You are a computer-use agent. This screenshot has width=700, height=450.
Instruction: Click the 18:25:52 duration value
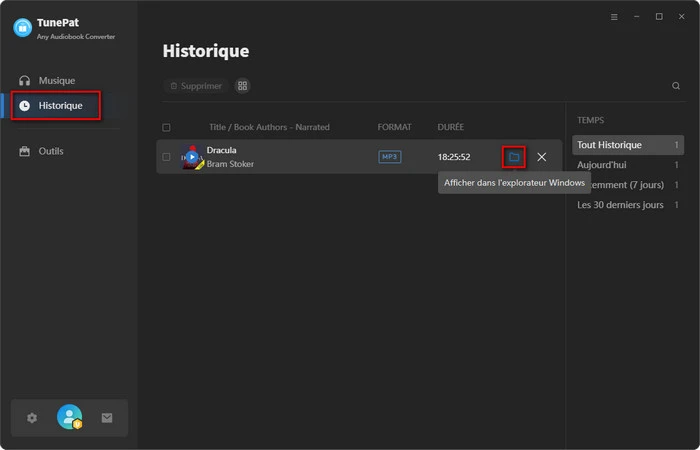454,157
